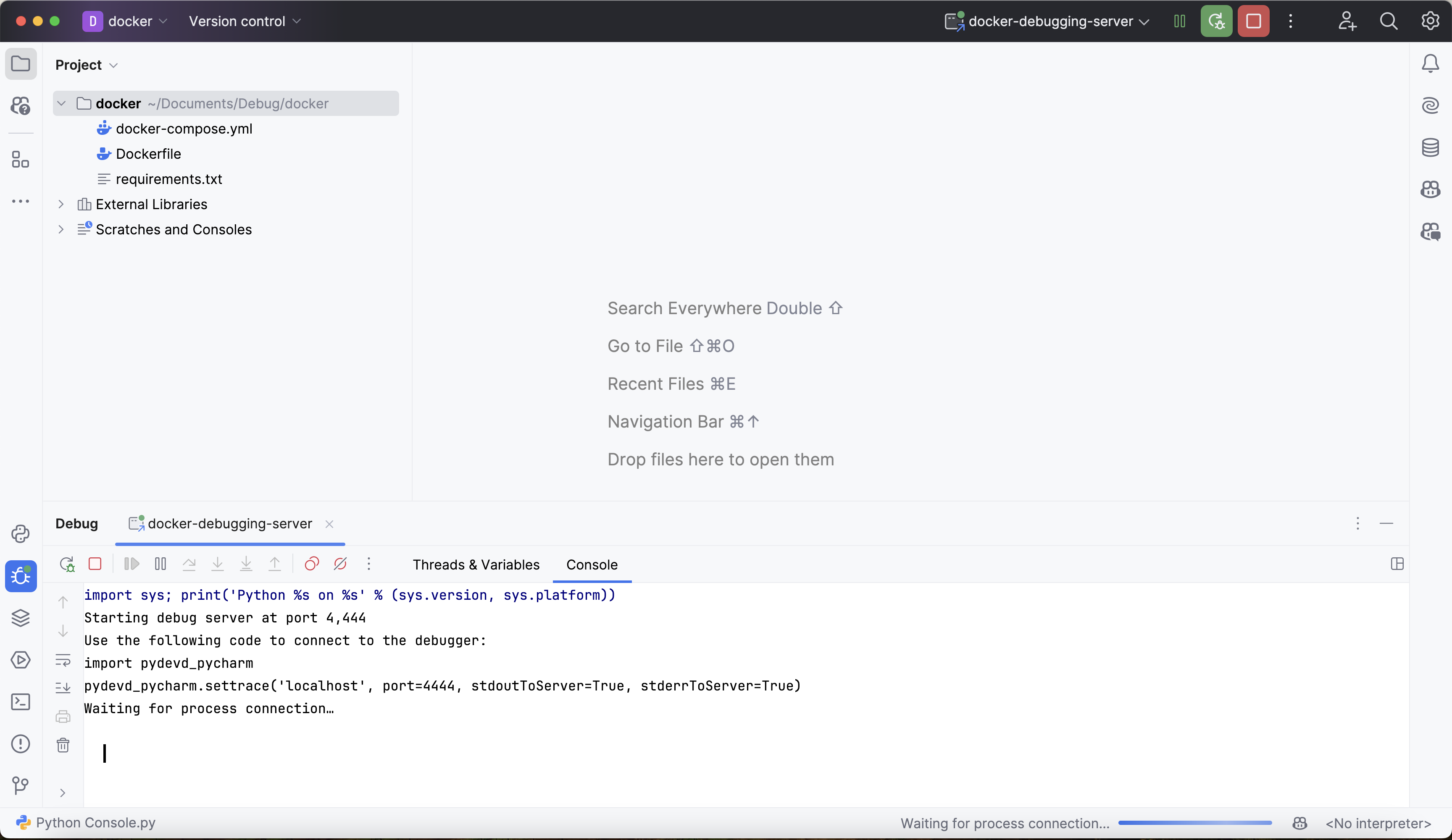Viewport: 1452px width, 840px height.
Task: Open Notifications bell icon
Action: [x=1430, y=63]
